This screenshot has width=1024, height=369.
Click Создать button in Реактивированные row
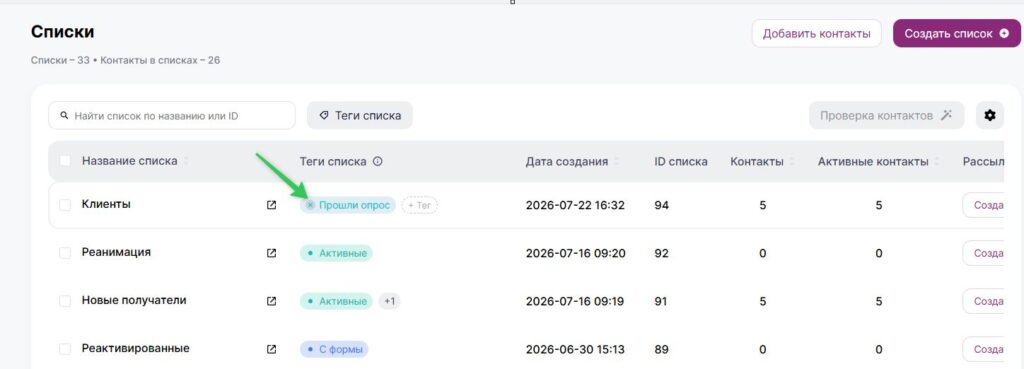point(984,349)
